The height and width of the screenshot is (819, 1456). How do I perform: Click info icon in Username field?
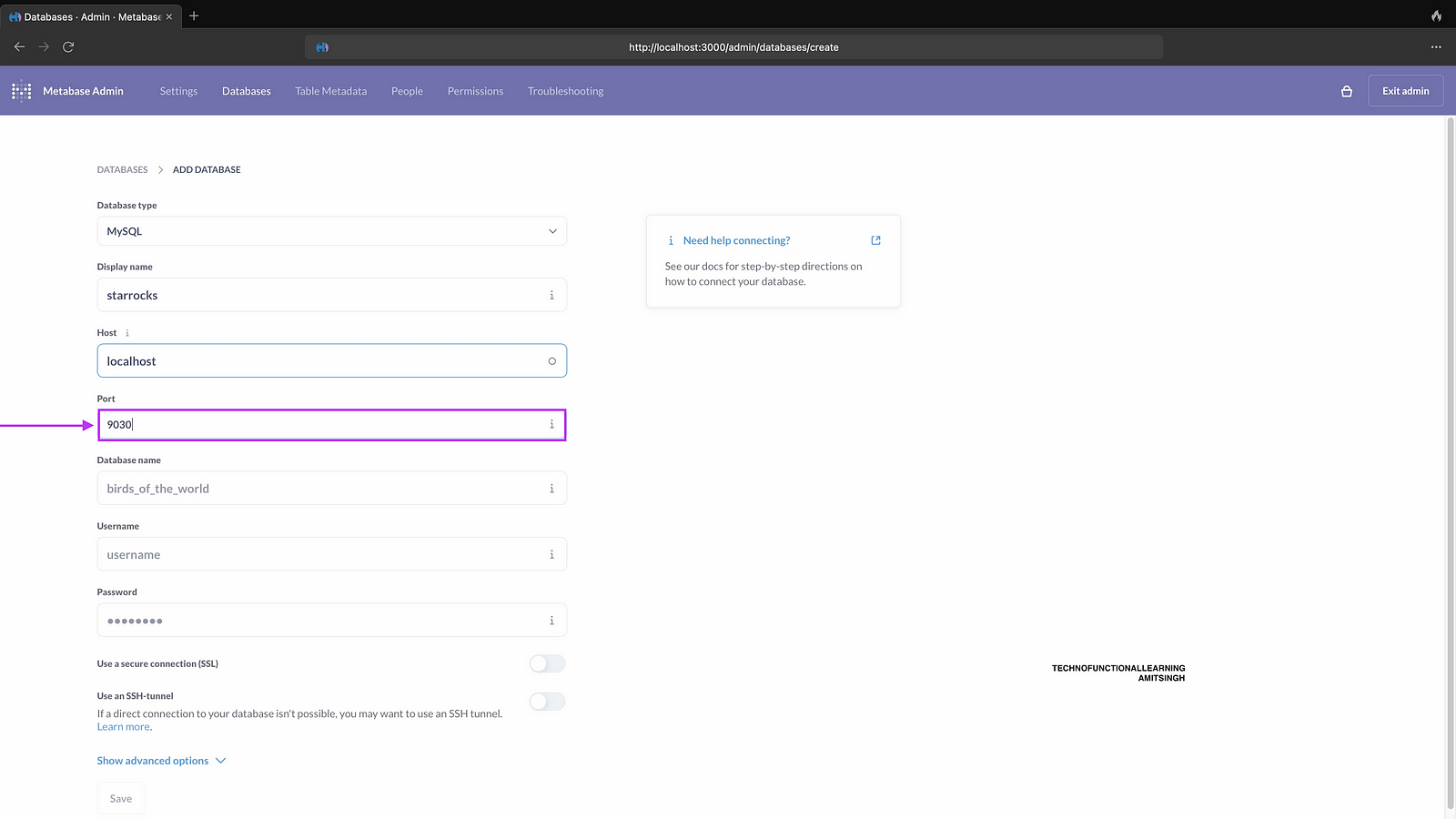[x=551, y=555]
